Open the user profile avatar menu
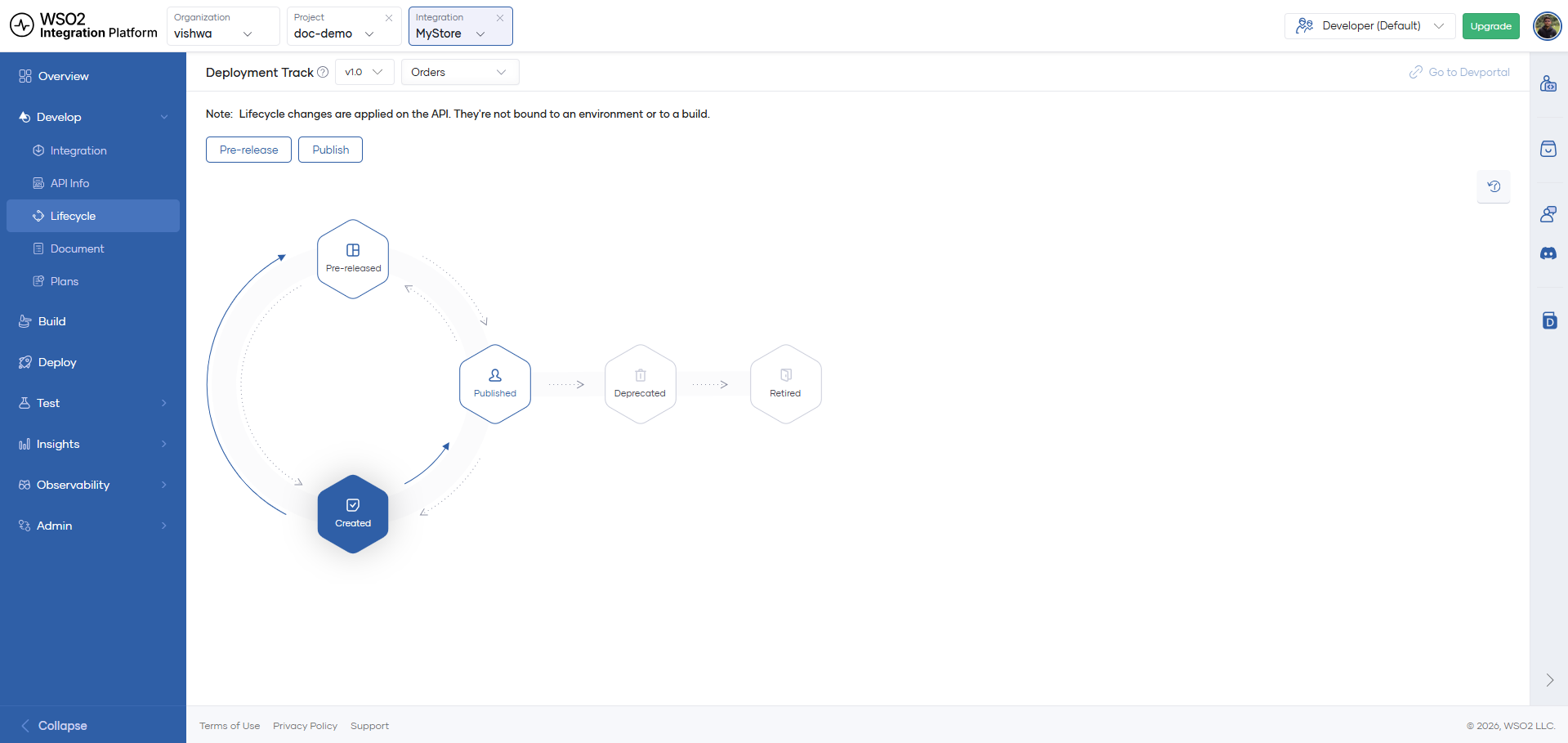Image resolution: width=1568 pixels, height=743 pixels. pos(1547,26)
